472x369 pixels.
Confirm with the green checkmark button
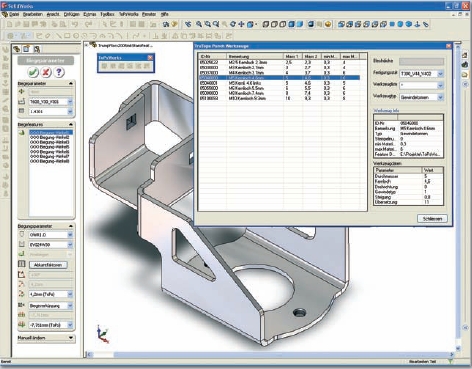33,72
